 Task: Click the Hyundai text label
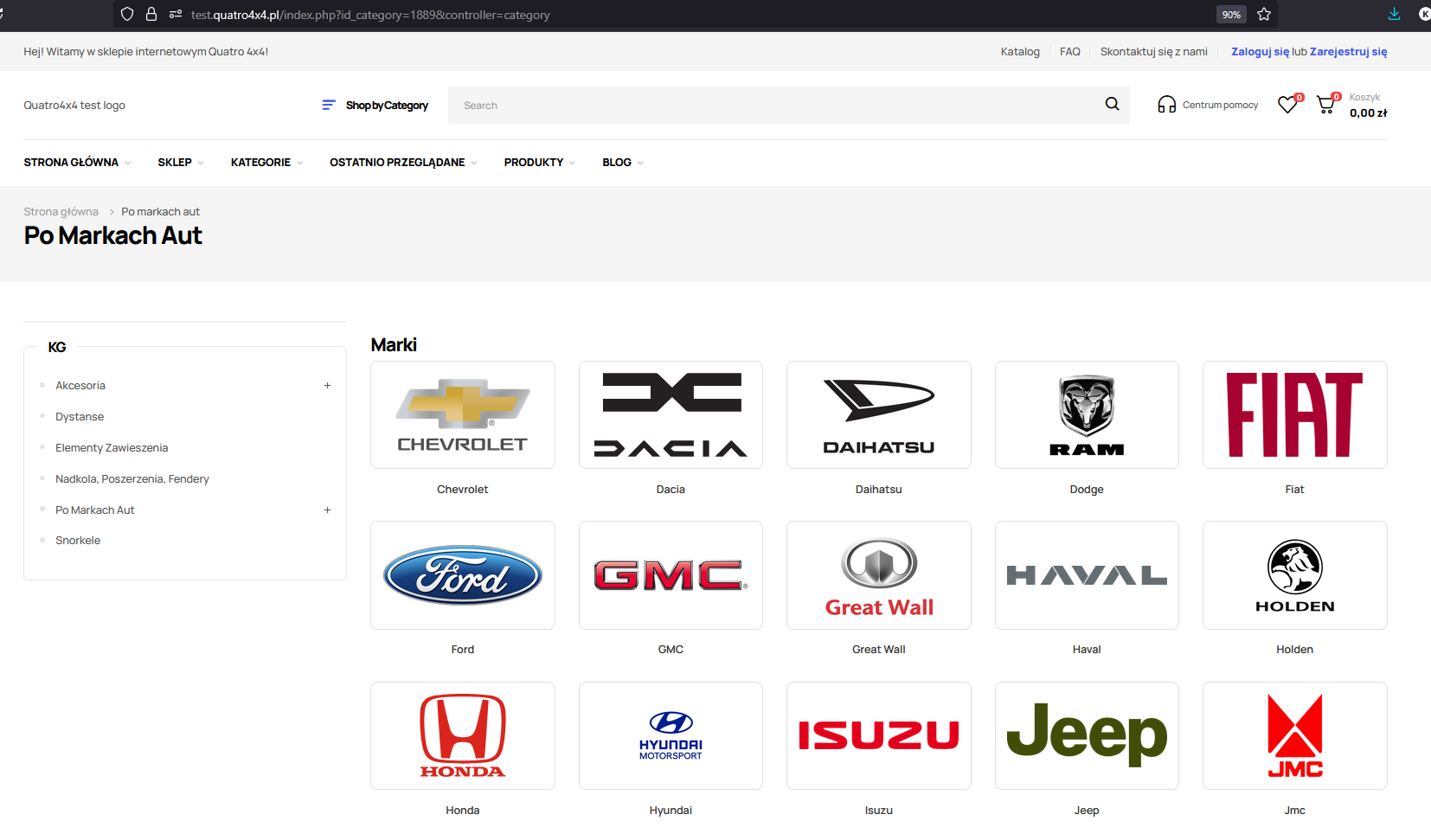(x=671, y=811)
